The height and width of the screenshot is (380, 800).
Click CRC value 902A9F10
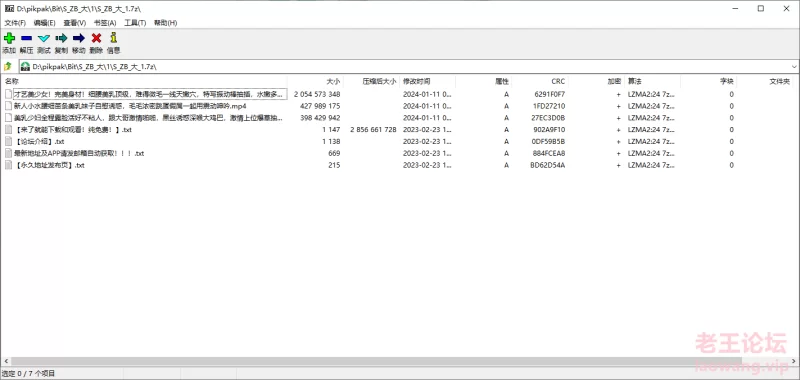pyautogui.click(x=549, y=130)
